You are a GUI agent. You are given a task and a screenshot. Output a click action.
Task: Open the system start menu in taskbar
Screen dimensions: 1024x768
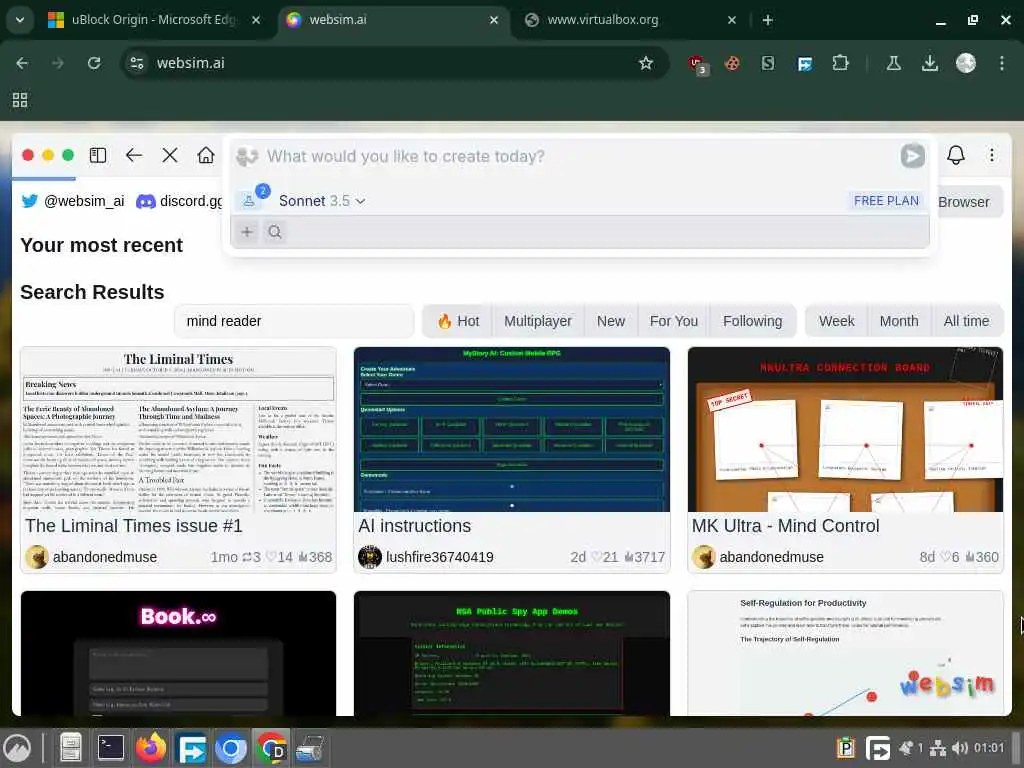click(17, 748)
